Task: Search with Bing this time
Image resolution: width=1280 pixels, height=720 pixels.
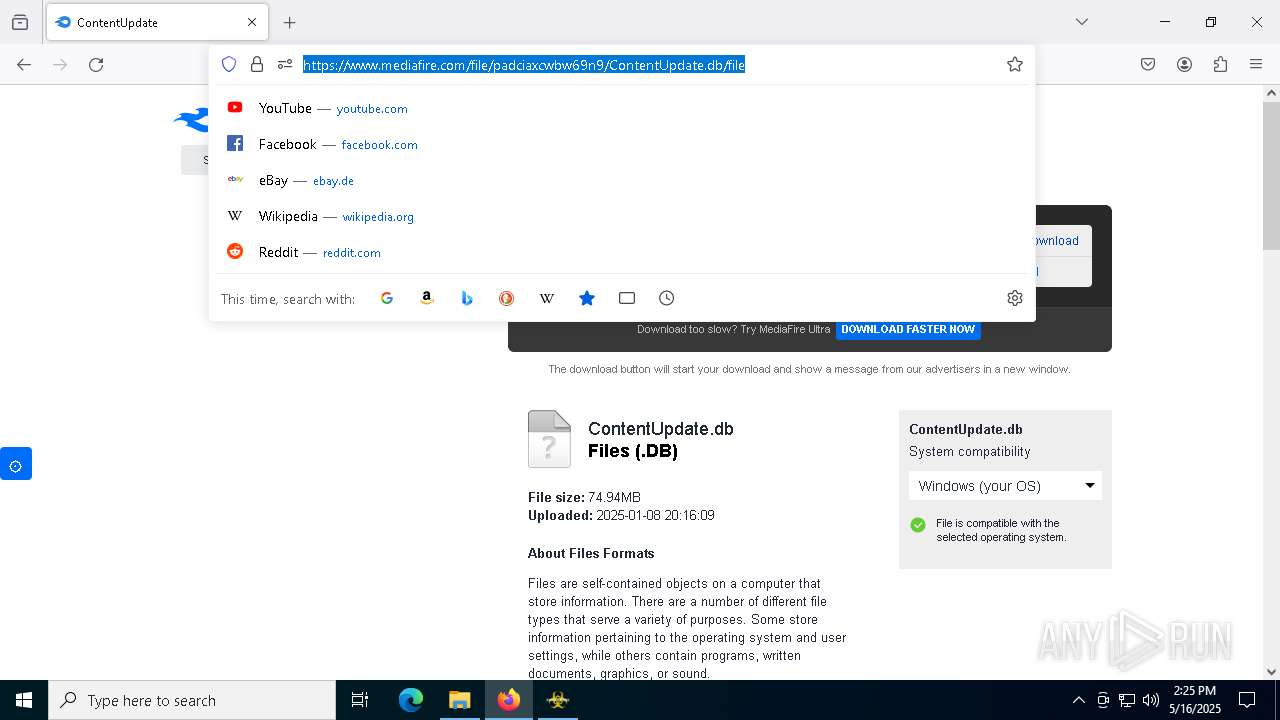Action: tap(467, 298)
